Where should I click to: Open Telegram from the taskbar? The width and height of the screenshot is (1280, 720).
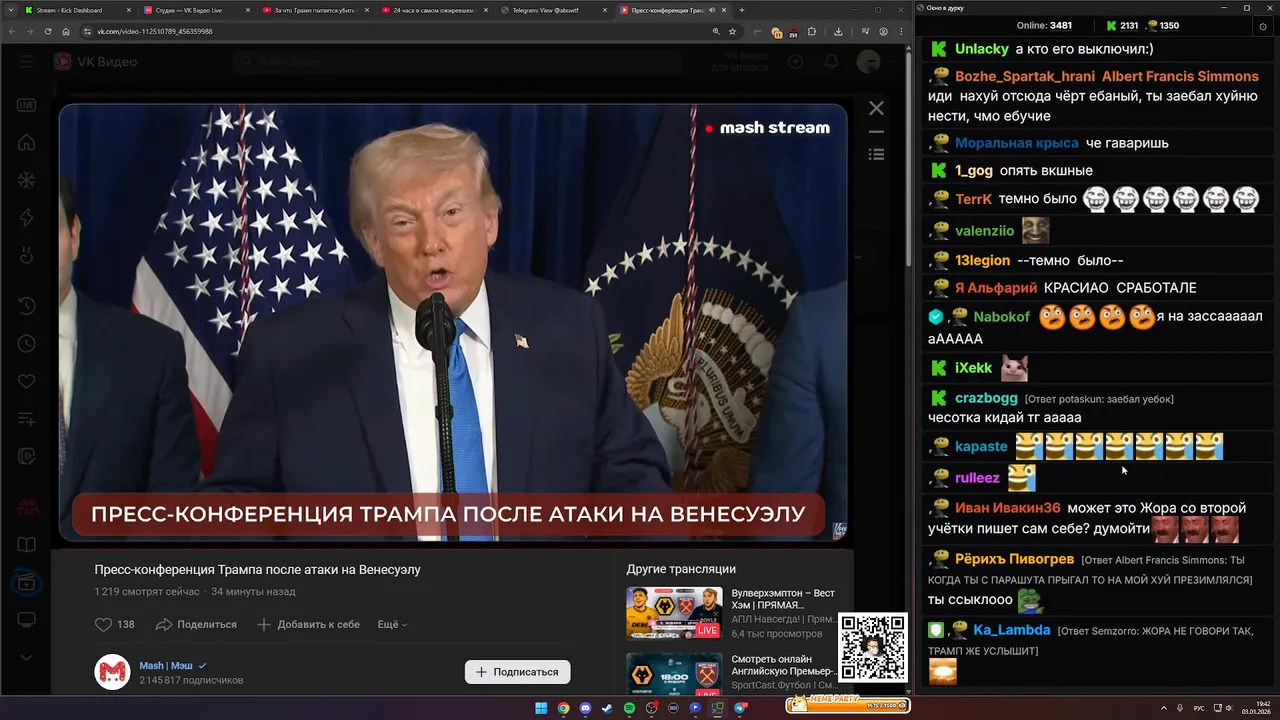click(x=740, y=708)
